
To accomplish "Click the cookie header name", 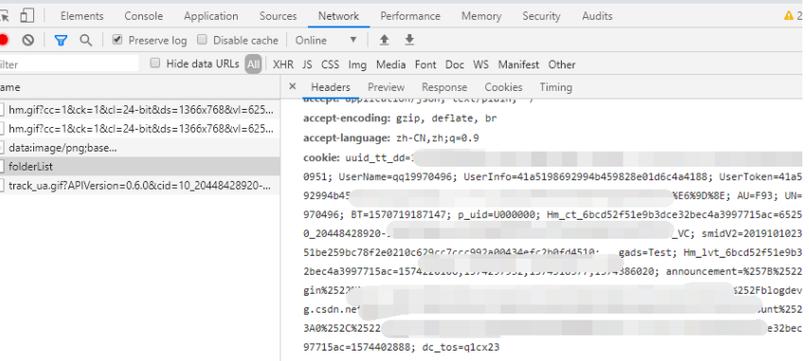I will 321,157.
